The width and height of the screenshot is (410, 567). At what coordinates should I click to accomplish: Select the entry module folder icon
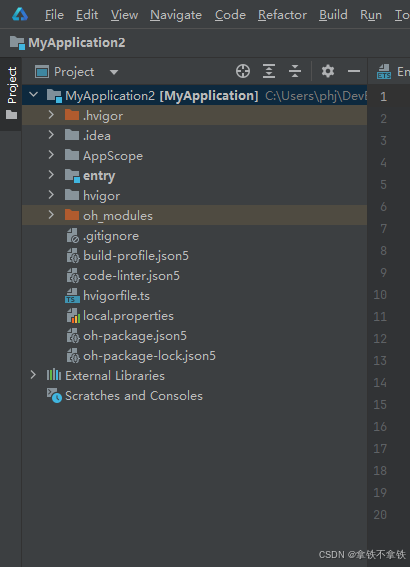coord(72,176)
